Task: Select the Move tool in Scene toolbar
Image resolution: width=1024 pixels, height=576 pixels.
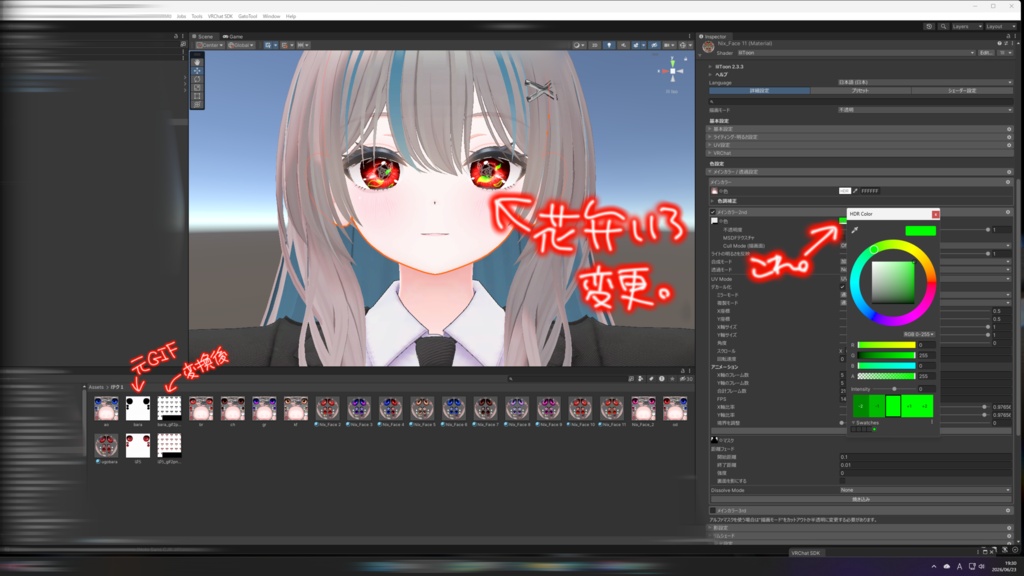Action: point(197,71)
